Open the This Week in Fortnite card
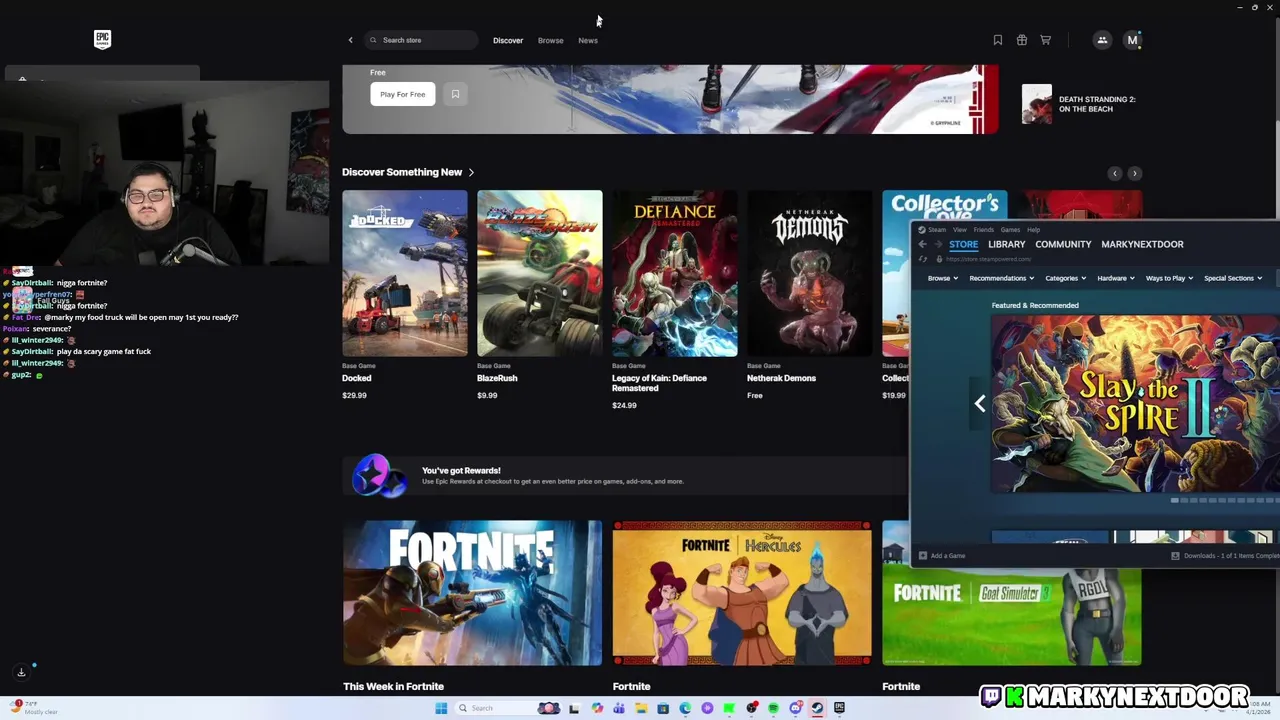The width and height of the screenshot is (1280, 720). pyautogui.click(x=472, y=592)
